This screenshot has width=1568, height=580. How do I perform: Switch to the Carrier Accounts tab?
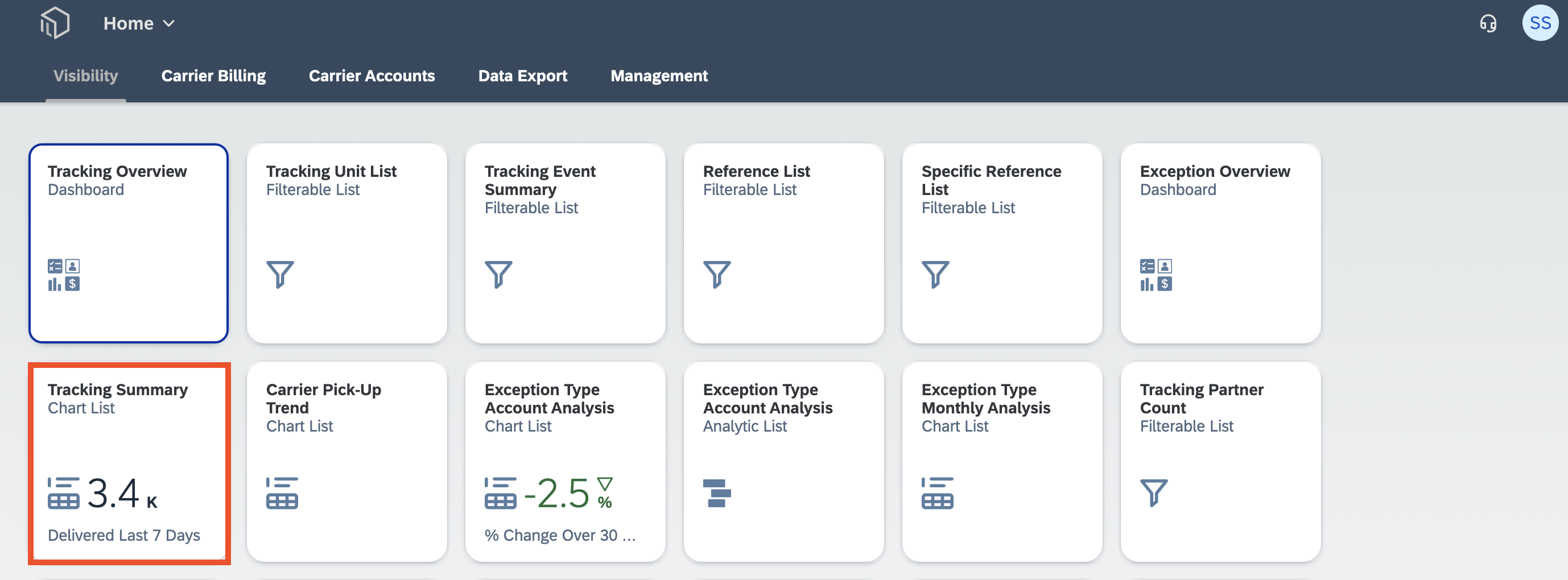(x=372, y=76)
